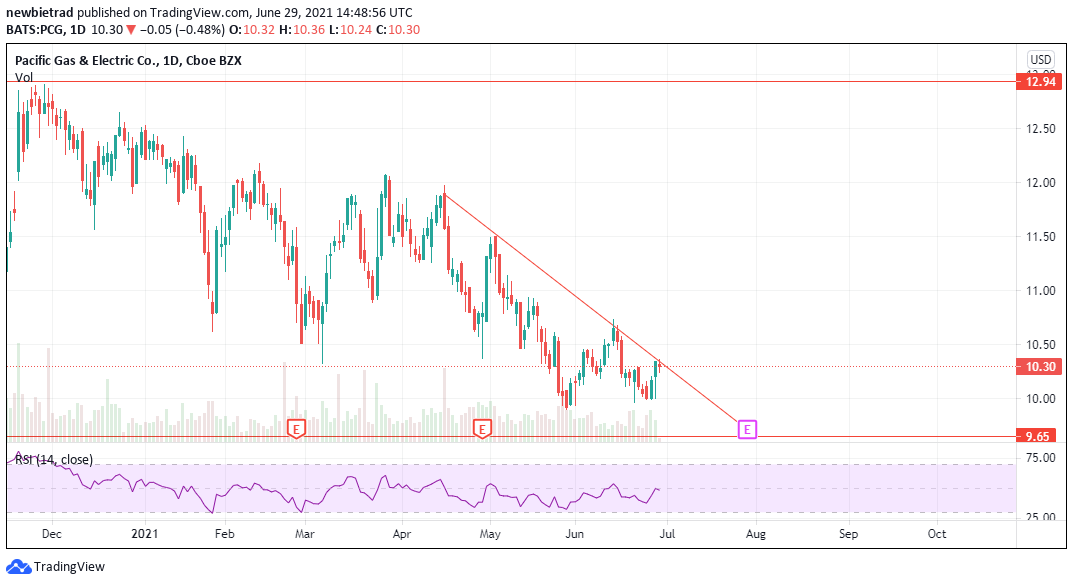Click the RSI (14, close) indicator label
The height and width of the screenshot is (585, 1073).
(54, 459)
